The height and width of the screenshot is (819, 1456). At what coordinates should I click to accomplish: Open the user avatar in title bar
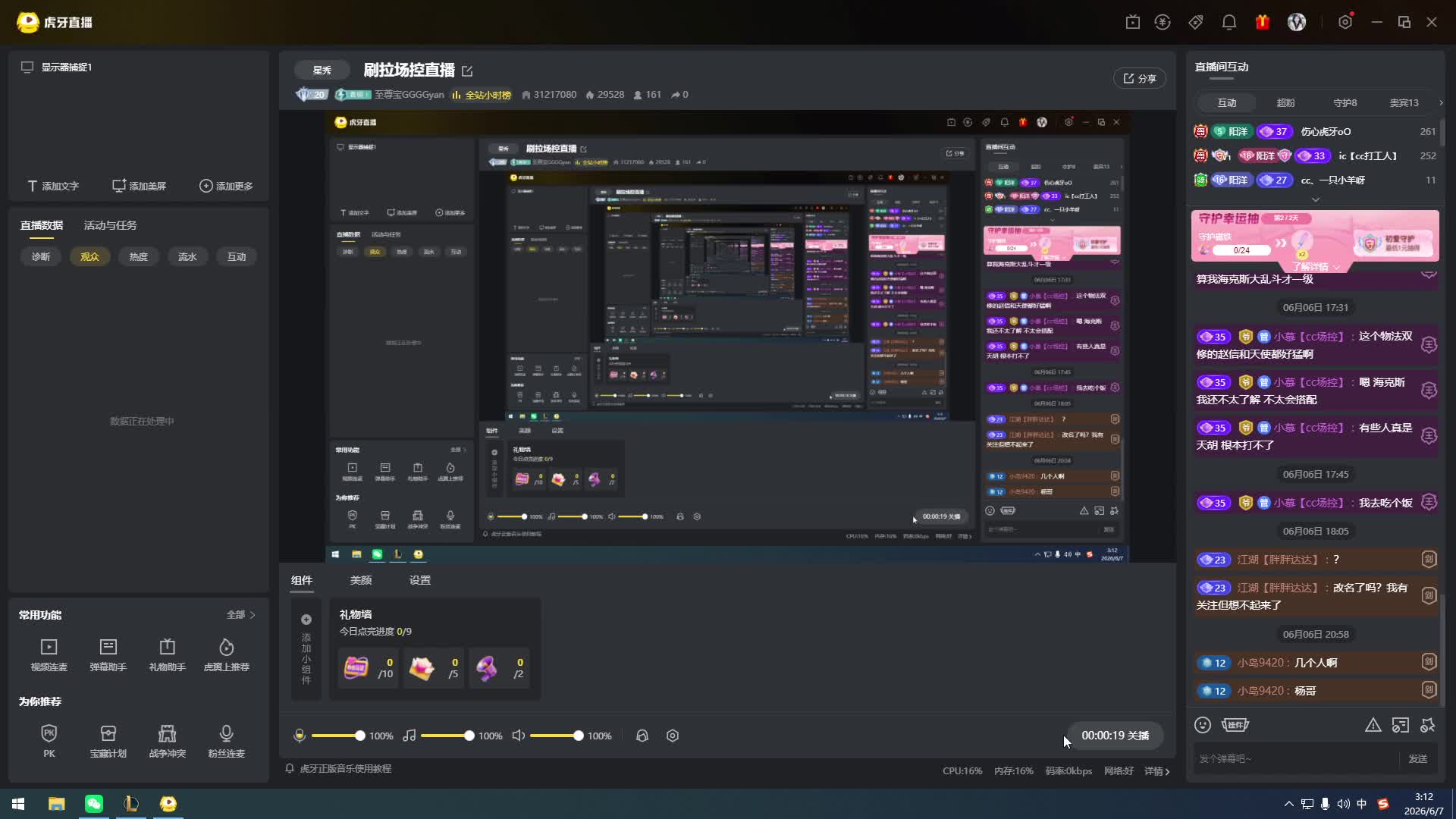[x=1297, y=22]
